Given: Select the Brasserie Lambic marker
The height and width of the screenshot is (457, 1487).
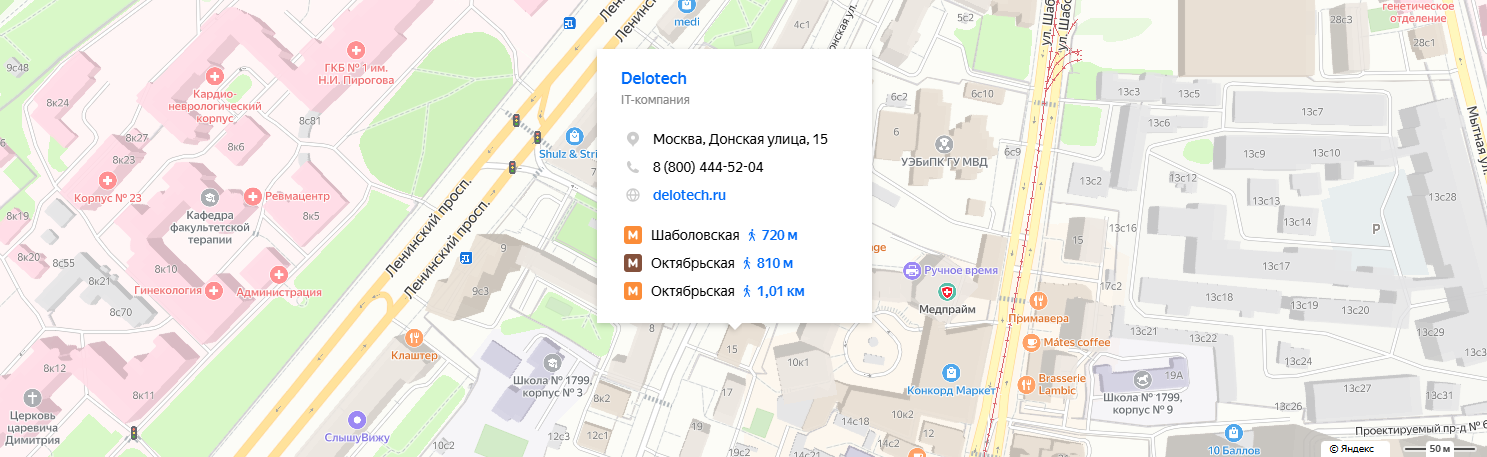Looking at the screenshot, I should (x=1024, y=383).
